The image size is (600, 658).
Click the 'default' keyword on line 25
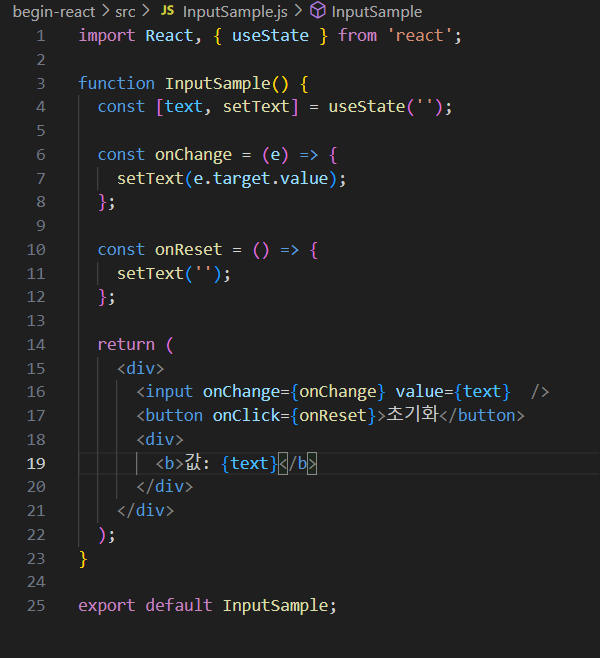(x=179, y=606)
